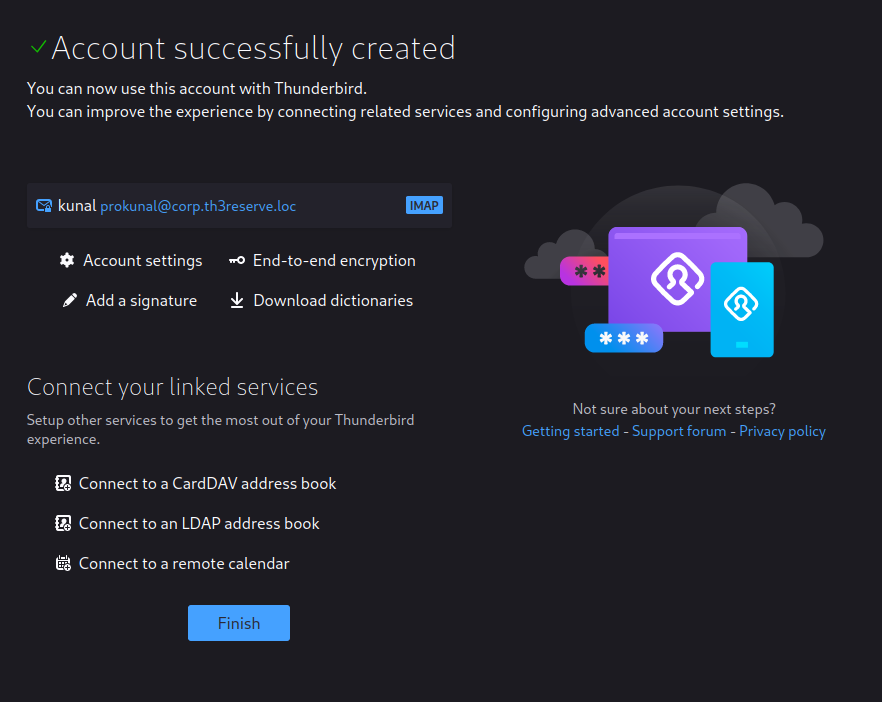The height and width of the screenshot is (702, 882).
Task: Connect to an LDAP address book
Action: [x=199, y=523]
